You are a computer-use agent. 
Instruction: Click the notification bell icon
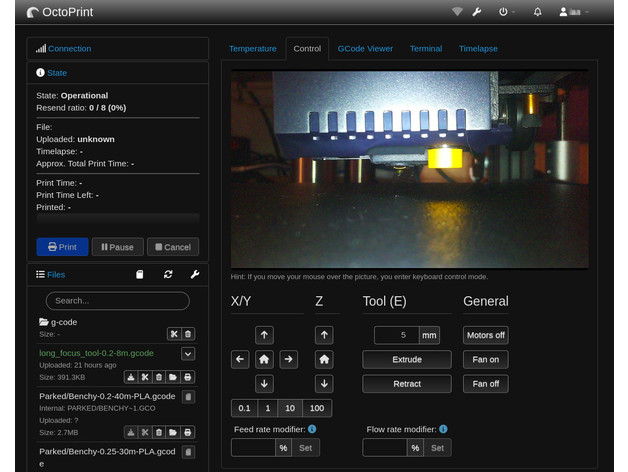pyautogui.click(x=538, y=12)
